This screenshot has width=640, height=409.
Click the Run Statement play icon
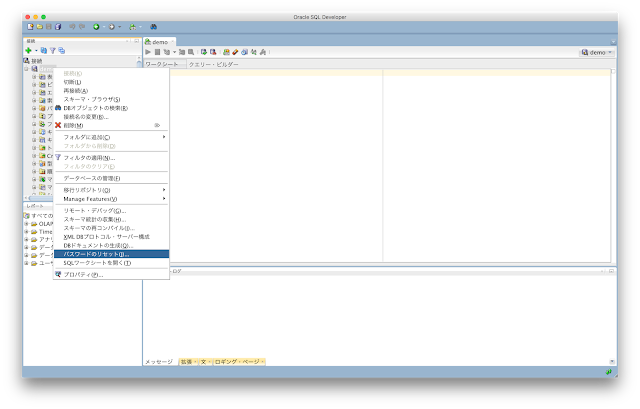[148, 52]
